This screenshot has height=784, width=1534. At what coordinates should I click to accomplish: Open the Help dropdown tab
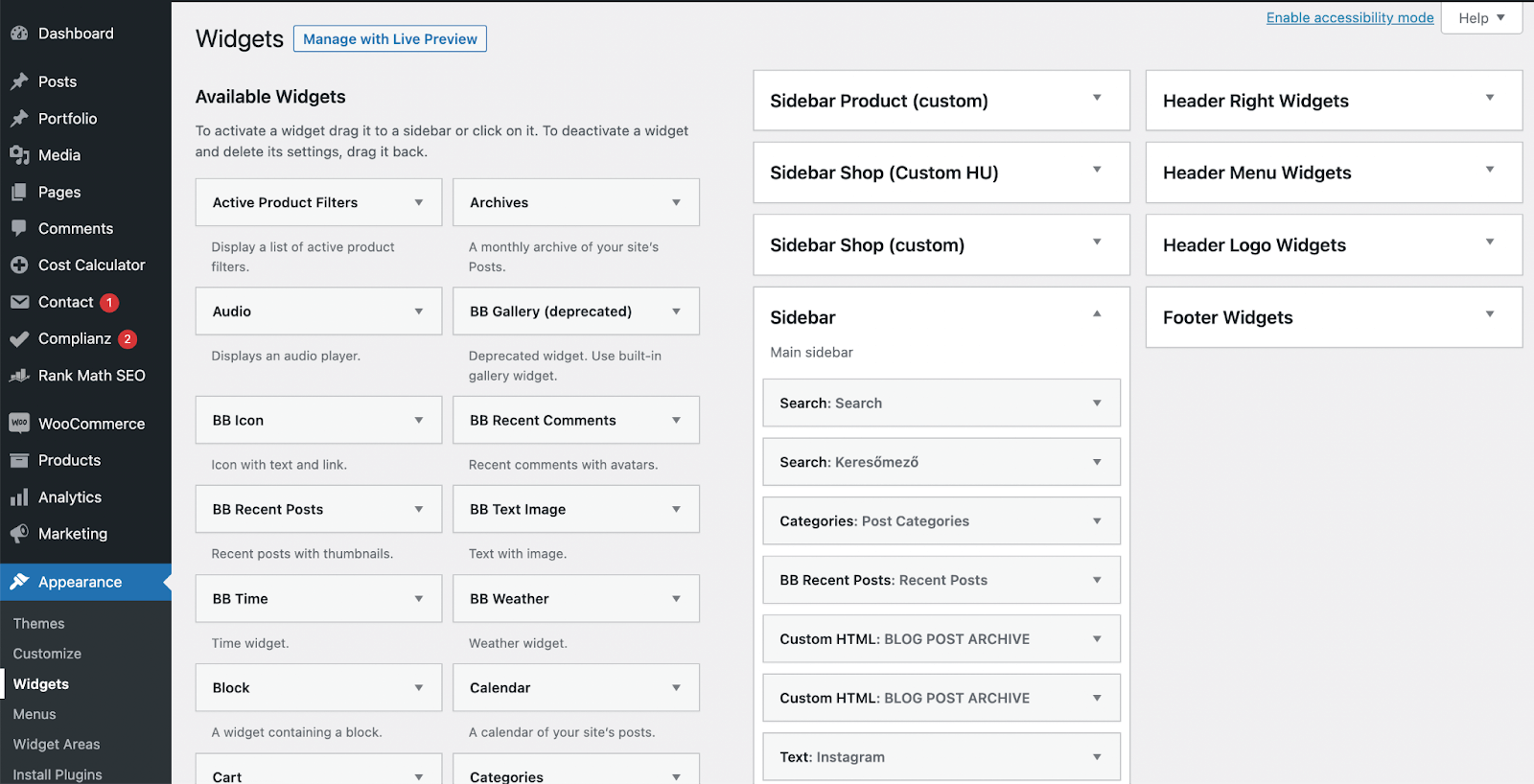1481,18
